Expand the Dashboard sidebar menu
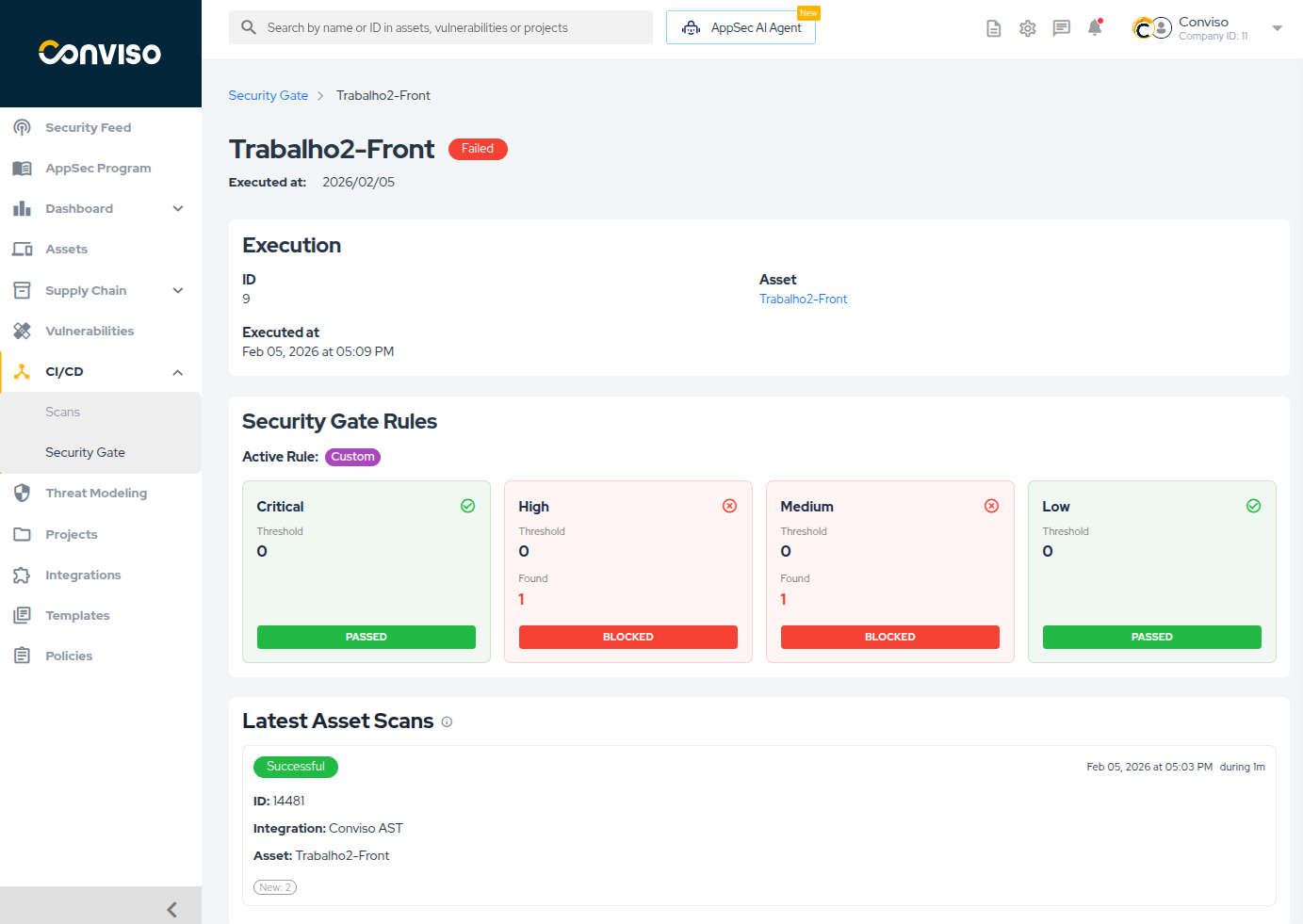1303x924 pixels. click(178, 209)
